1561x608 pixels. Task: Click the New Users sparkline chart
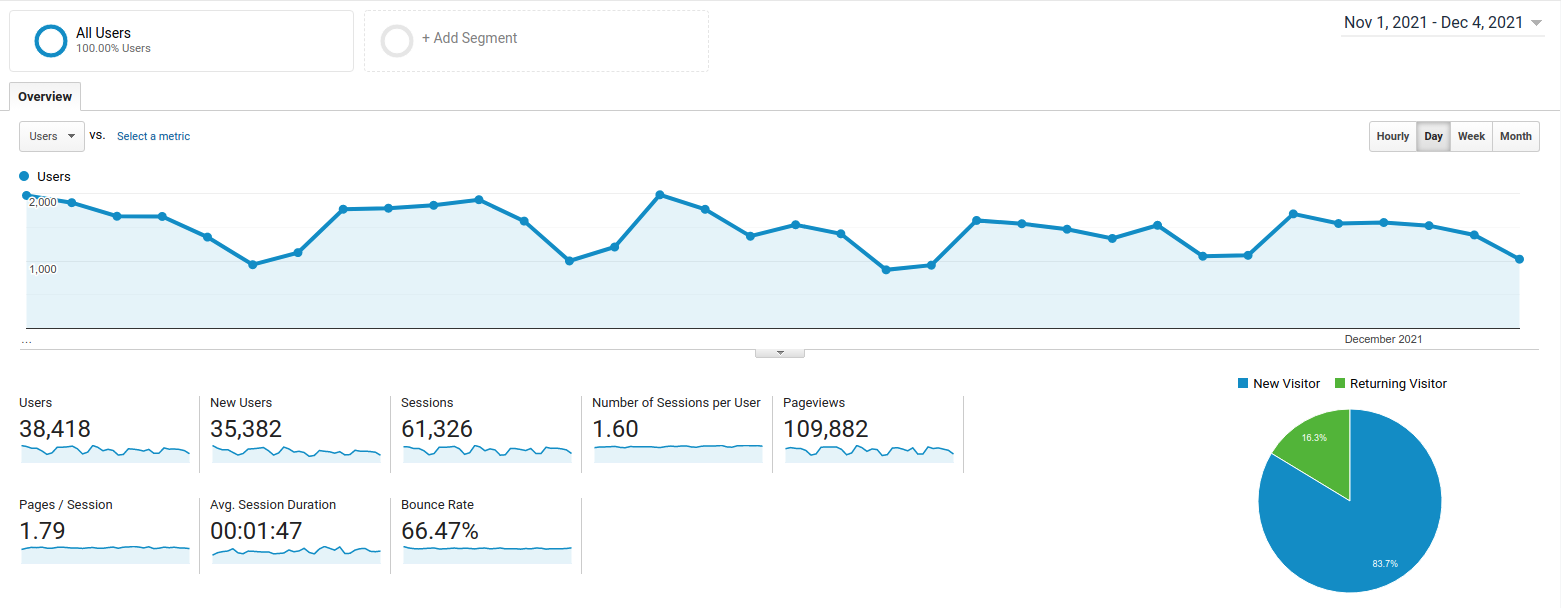click(296, 453)
